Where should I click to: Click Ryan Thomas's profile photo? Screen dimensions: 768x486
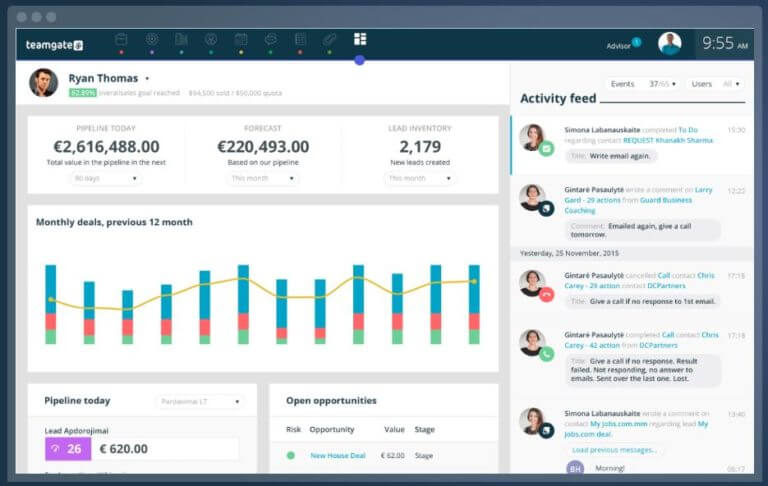43,82
